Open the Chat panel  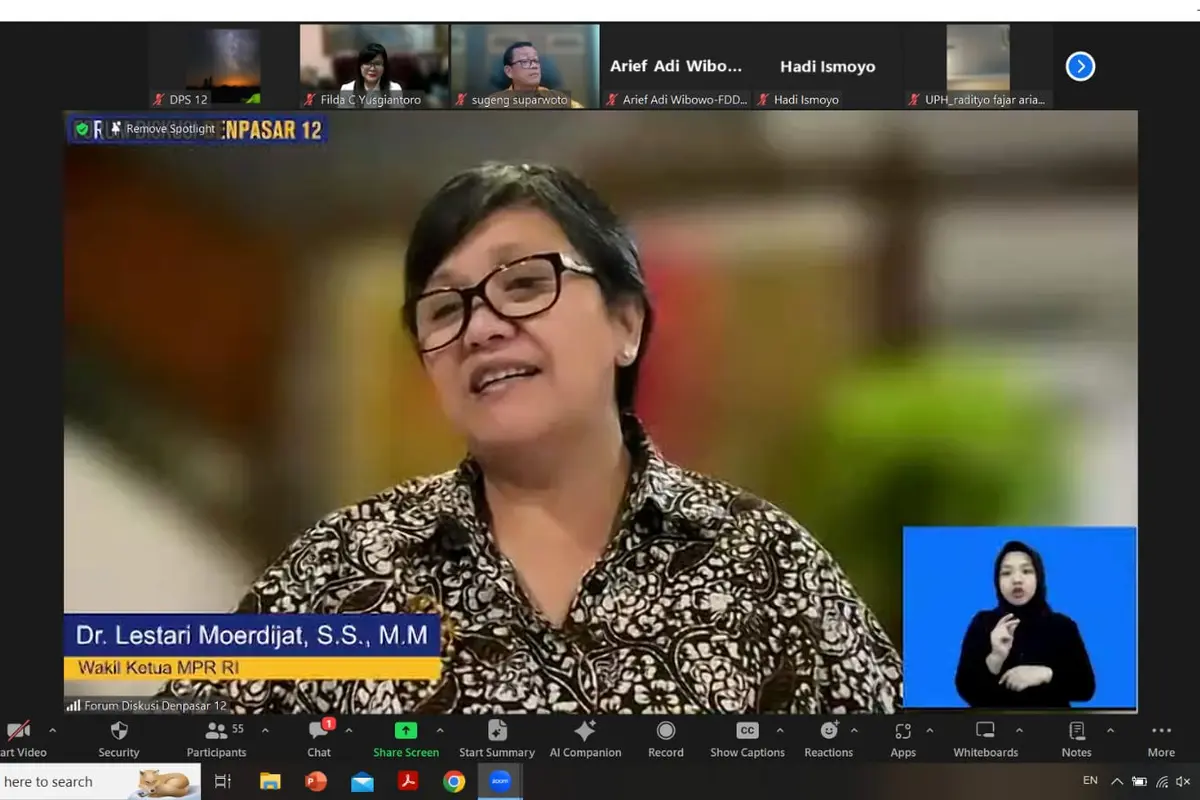tap(319, 740)
